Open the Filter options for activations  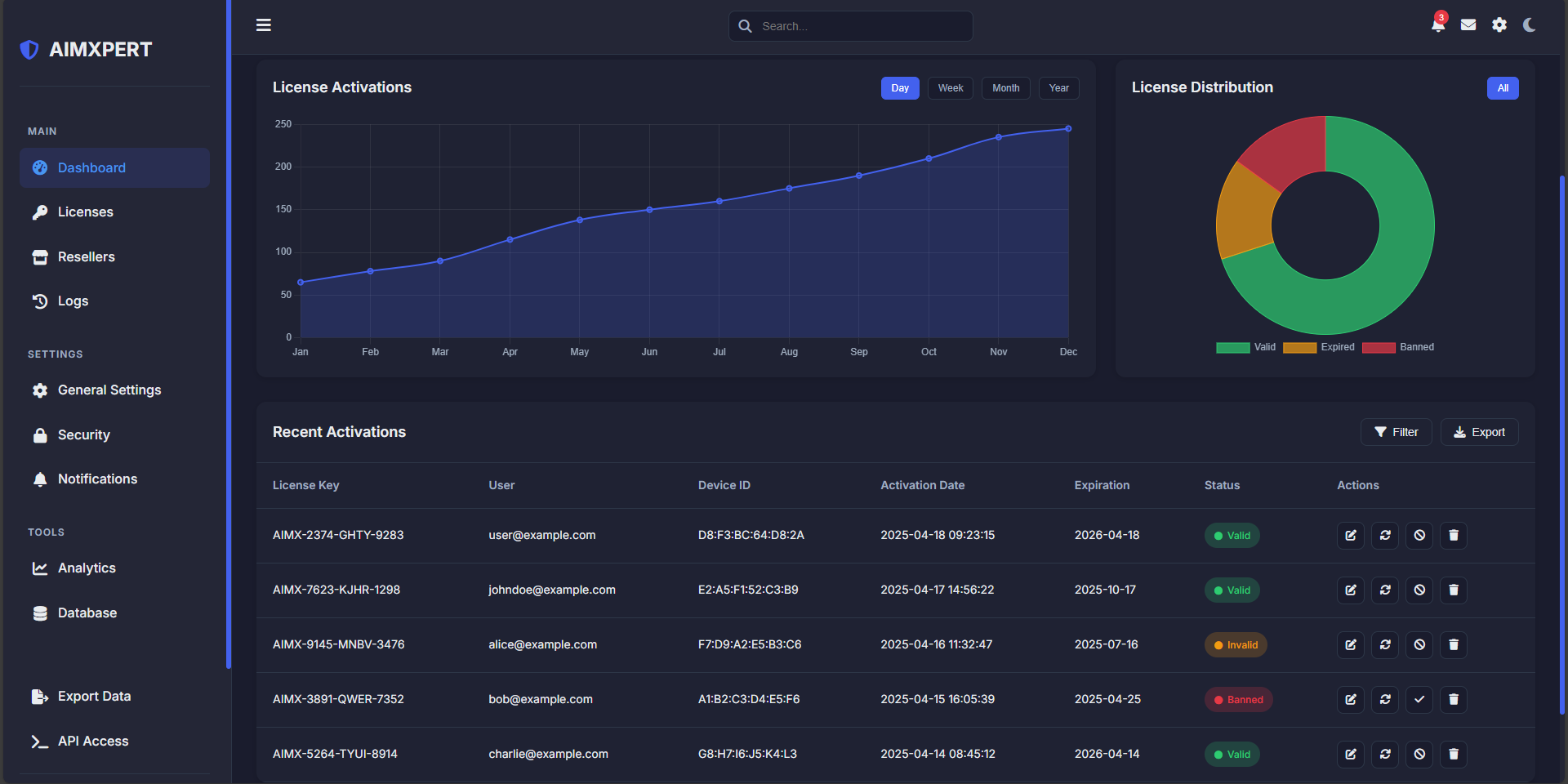(x=1396, y=432)
